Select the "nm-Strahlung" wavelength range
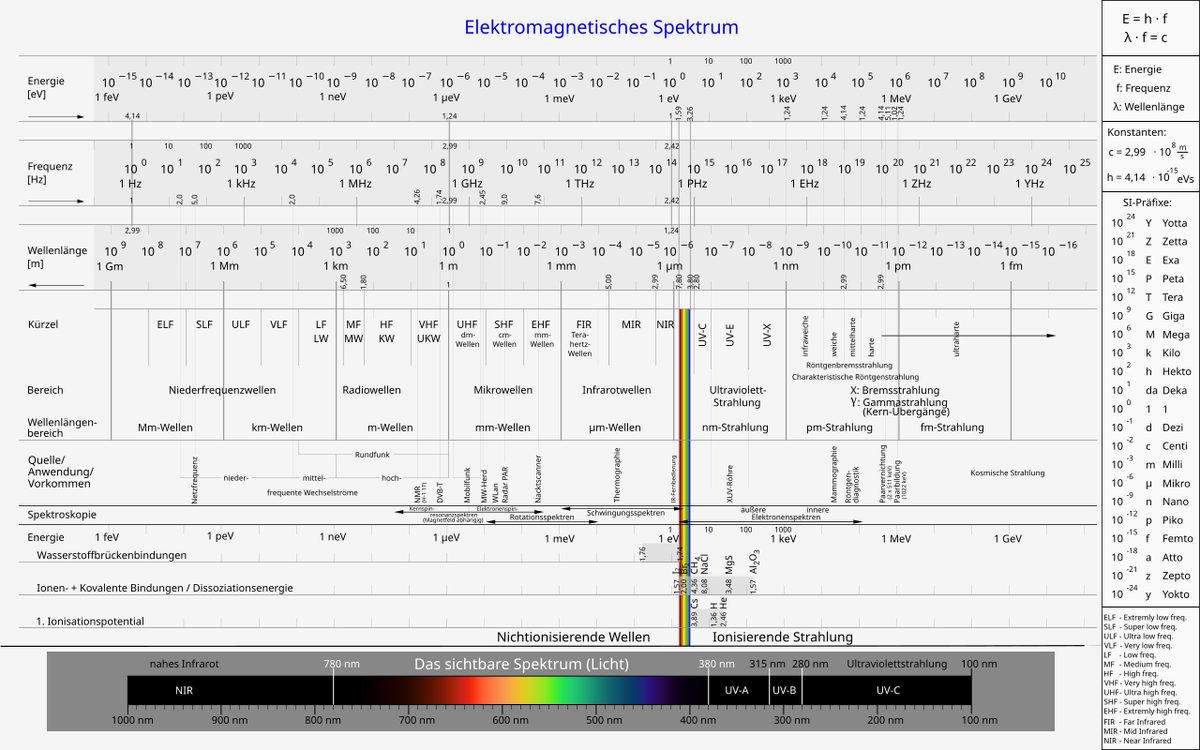1200x750 pixels. [x=735, y=427]
